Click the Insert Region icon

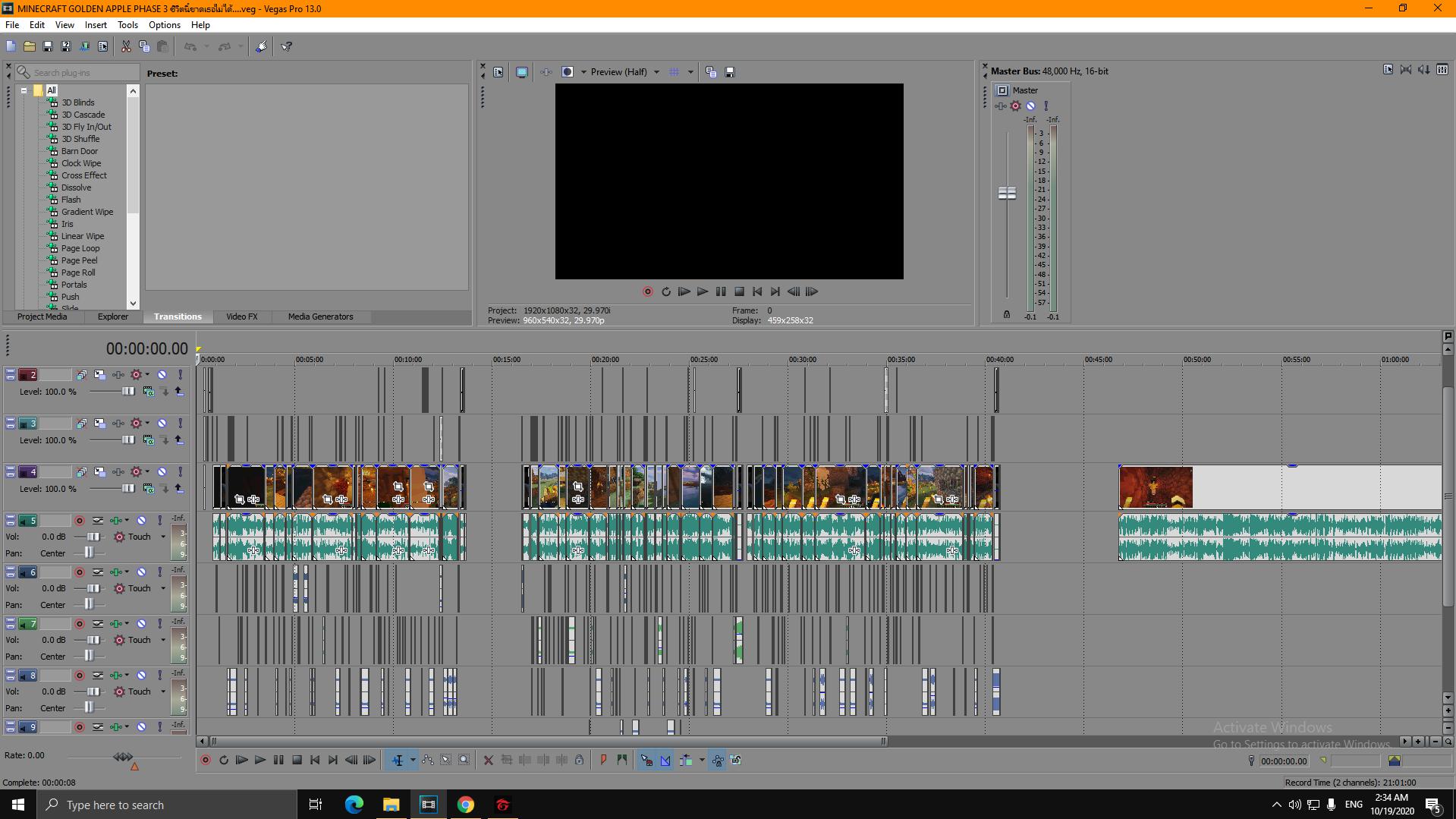622,760
